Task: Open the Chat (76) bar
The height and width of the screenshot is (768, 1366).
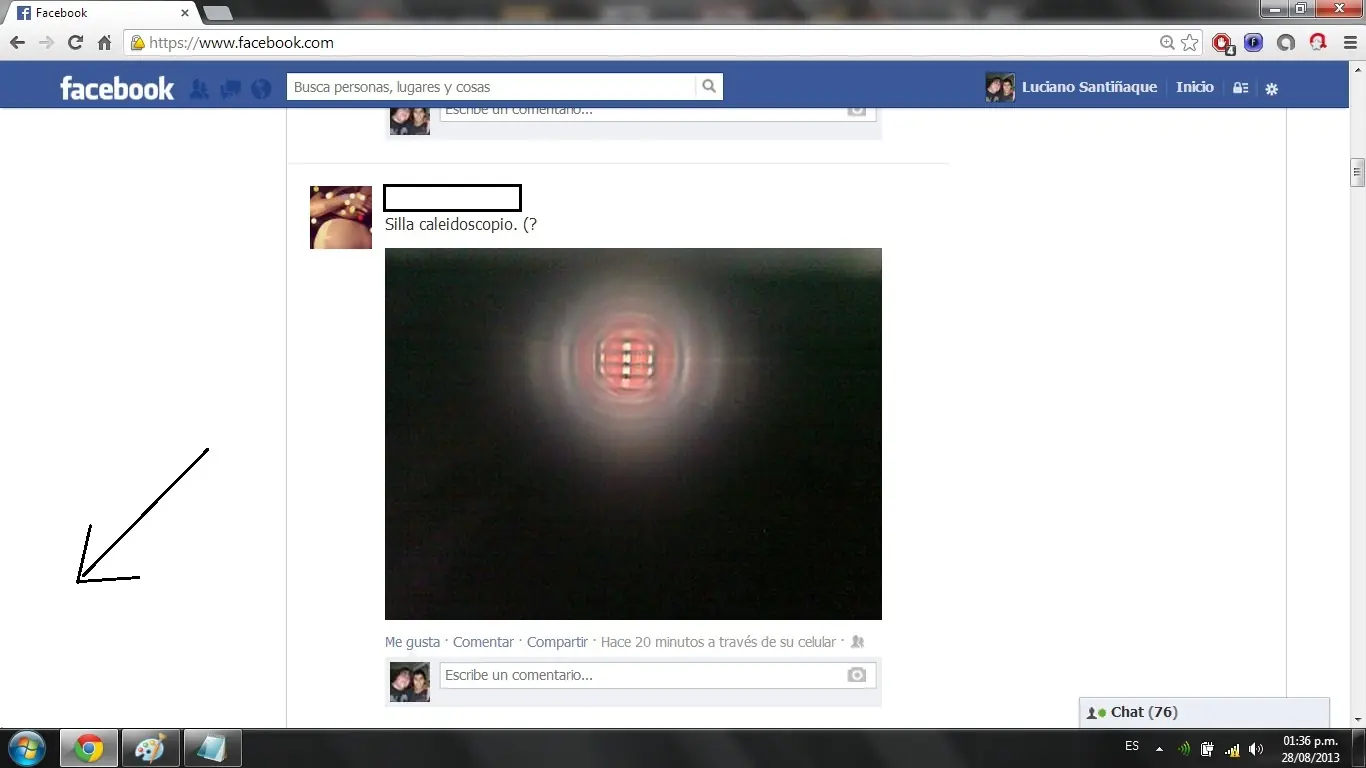Action: coord(1204,712)
